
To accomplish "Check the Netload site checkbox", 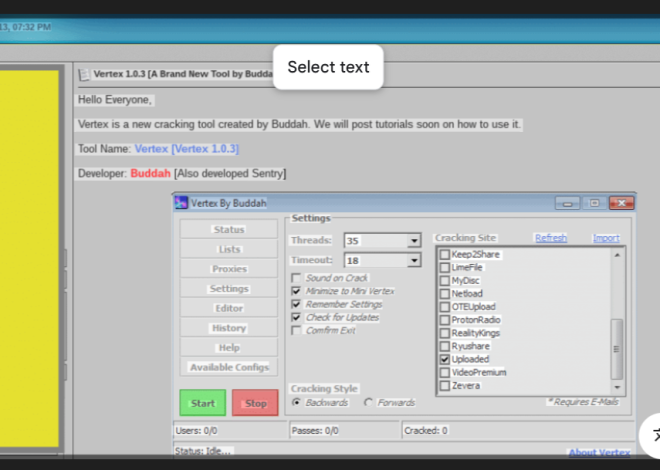I will point(444,294).
